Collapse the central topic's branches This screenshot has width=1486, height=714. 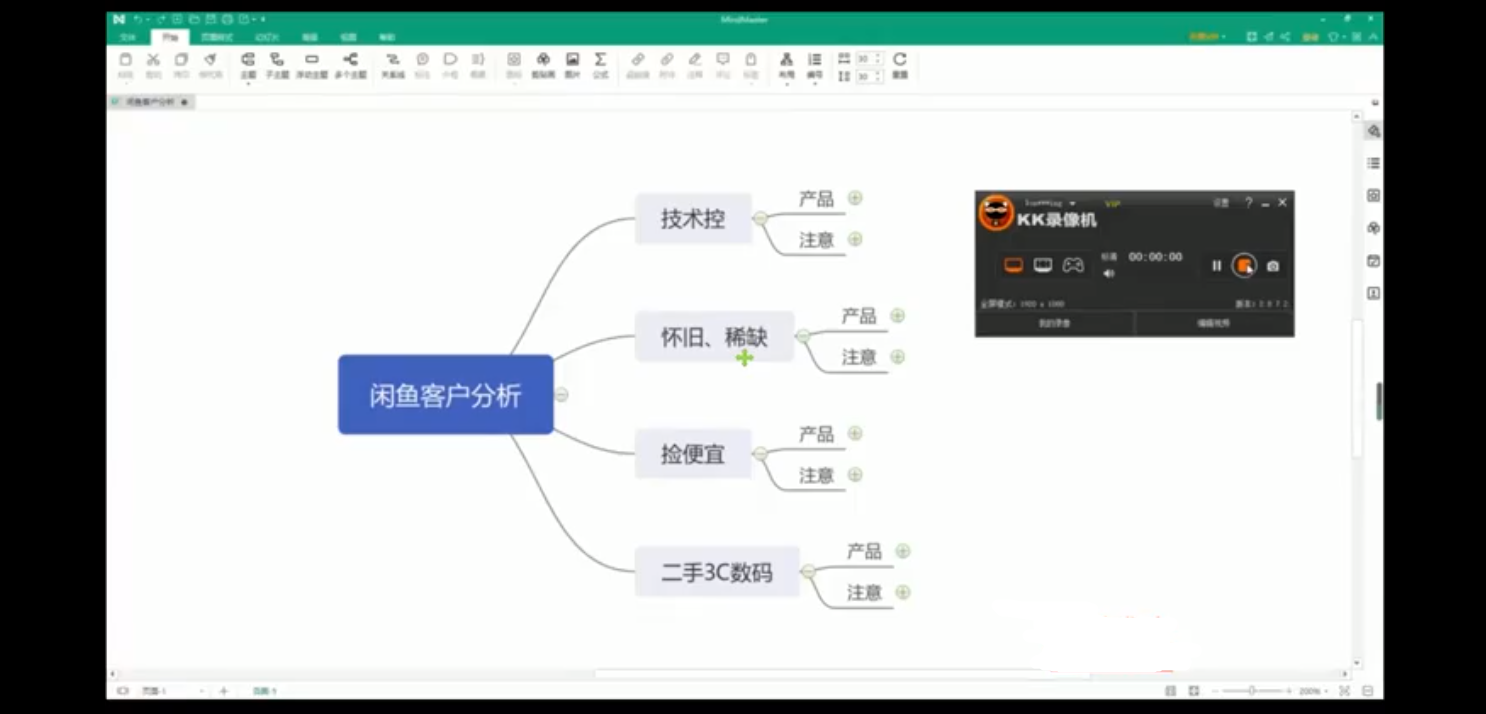pos(561,395)
